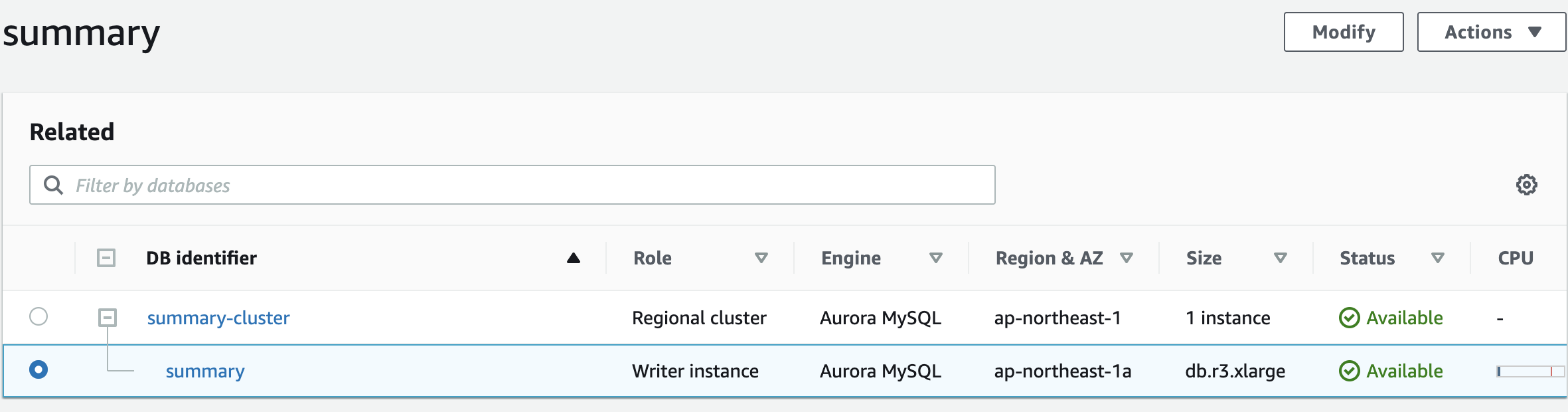Click the Region & AZ sort arrow
Viewport: 1568px width, 412px height.
click(x=1127, y=258)
